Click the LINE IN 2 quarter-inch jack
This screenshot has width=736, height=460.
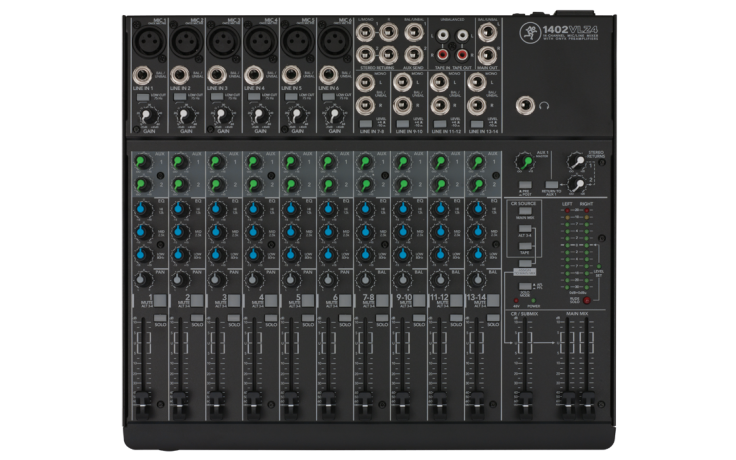179,75
